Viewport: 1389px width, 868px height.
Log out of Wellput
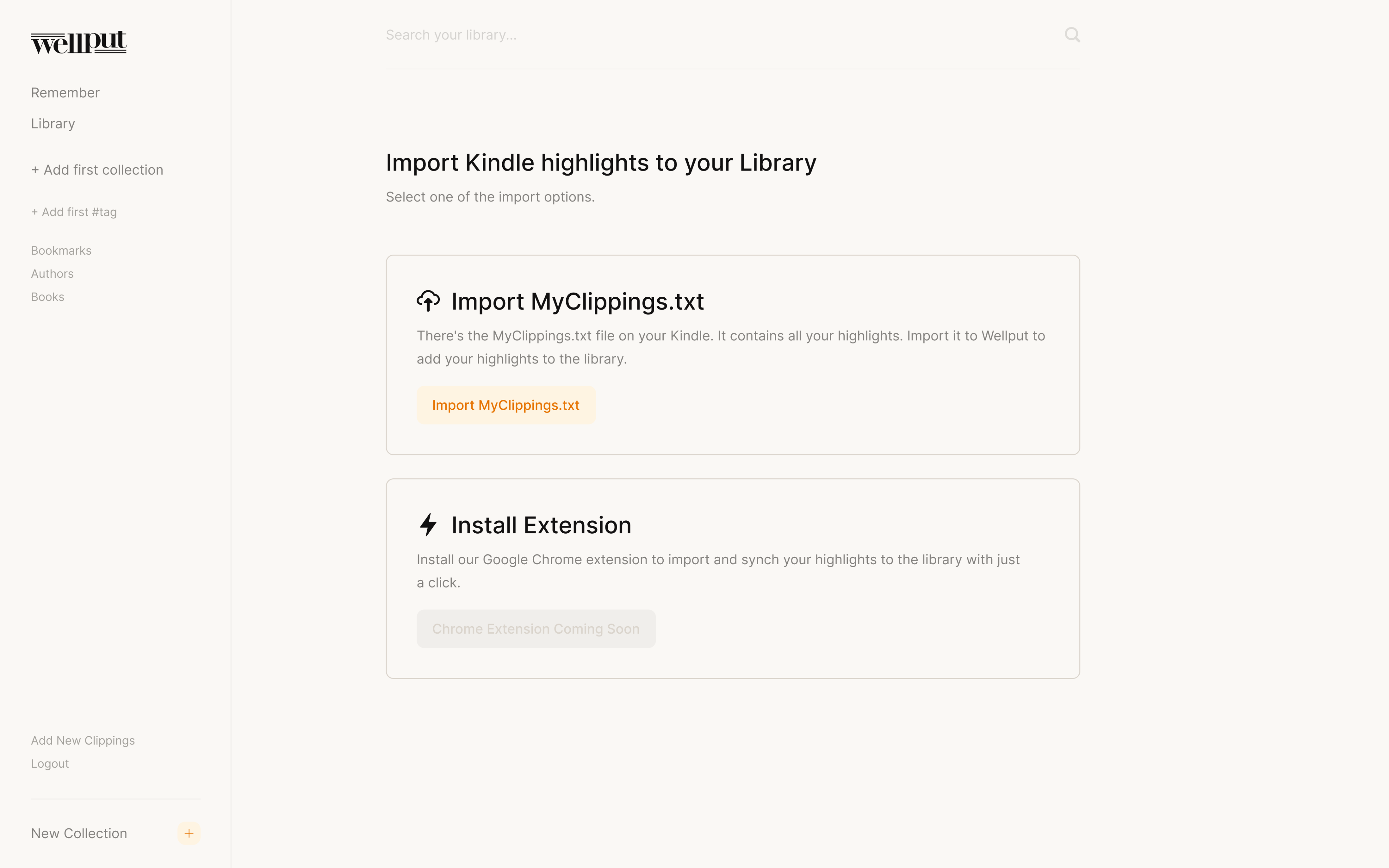point(50,764)
